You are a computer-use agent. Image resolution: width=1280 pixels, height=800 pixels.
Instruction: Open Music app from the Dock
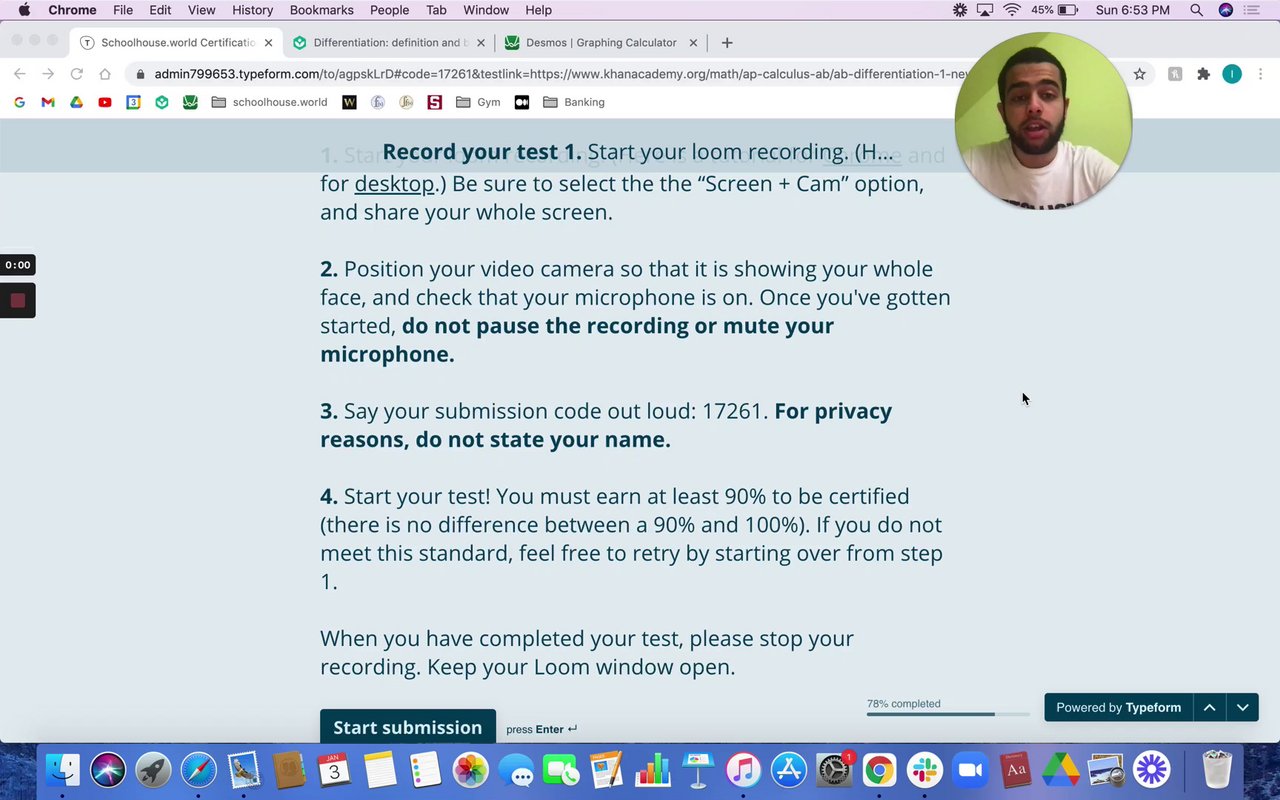(743, 770)
